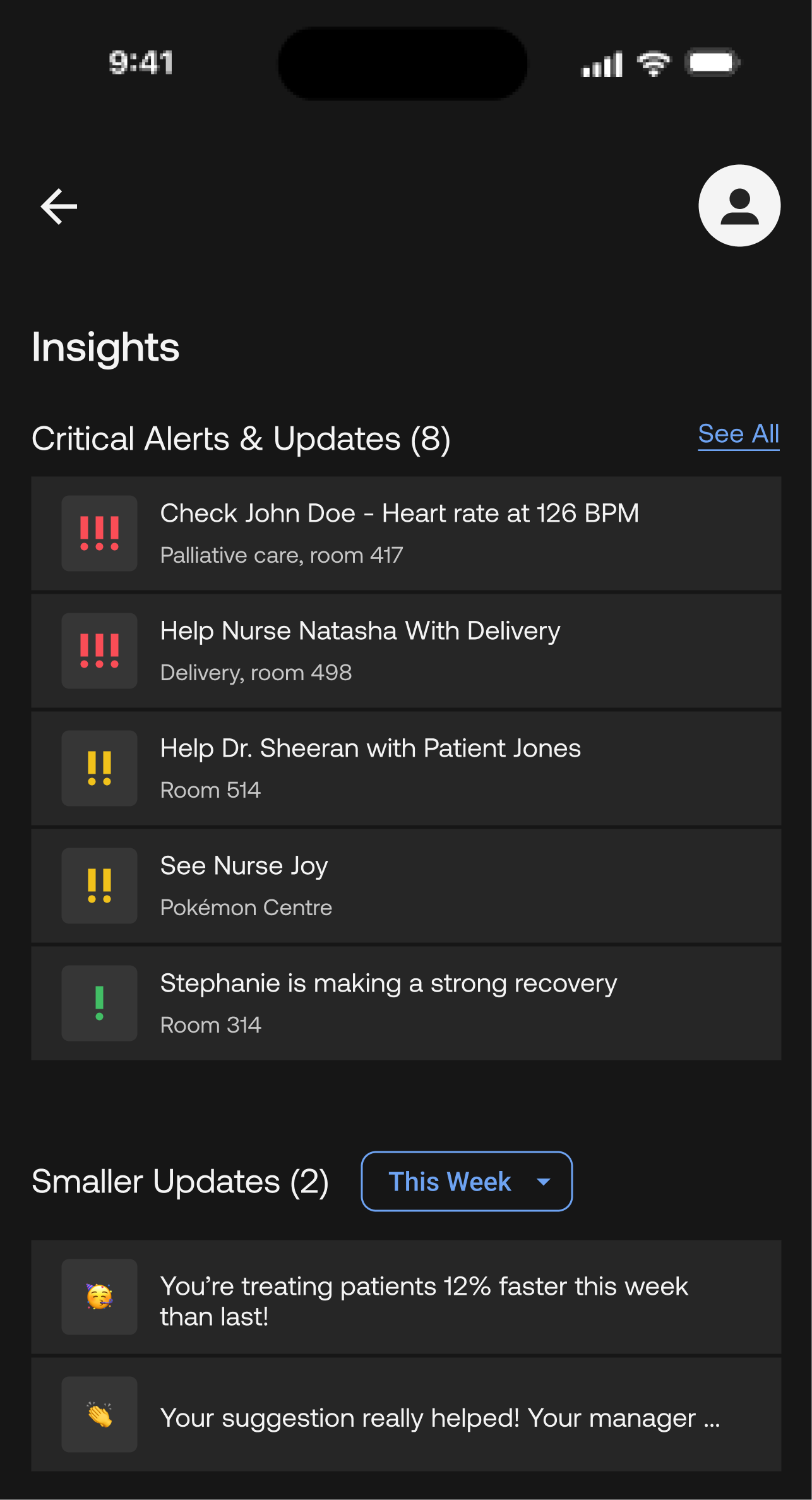Screen dimensions: 812x1500
Task: Toggle the Wi-Fi status indicator
Action: [x=655, y=63]
